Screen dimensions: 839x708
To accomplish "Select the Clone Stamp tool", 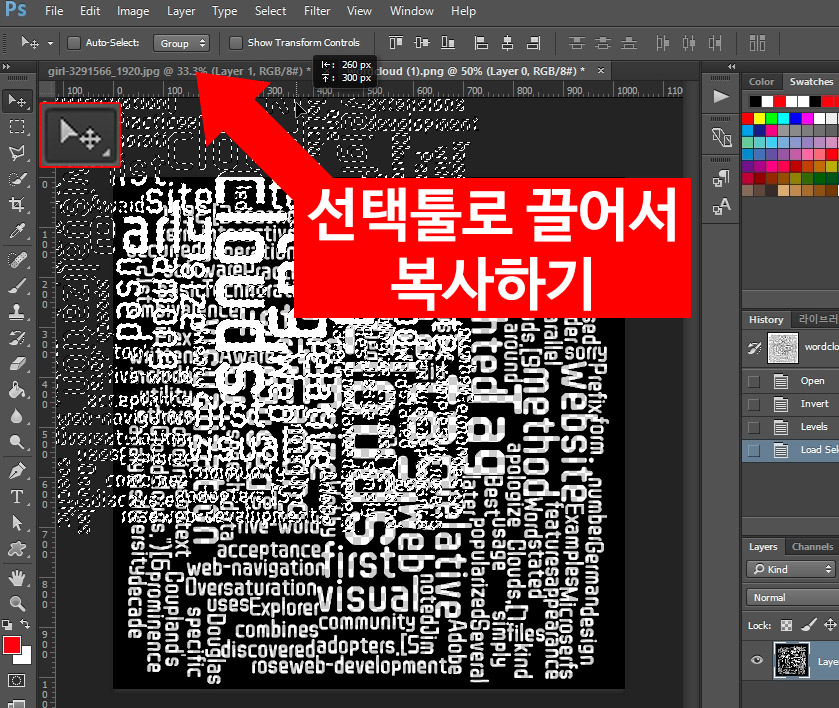I will point(17,311).
